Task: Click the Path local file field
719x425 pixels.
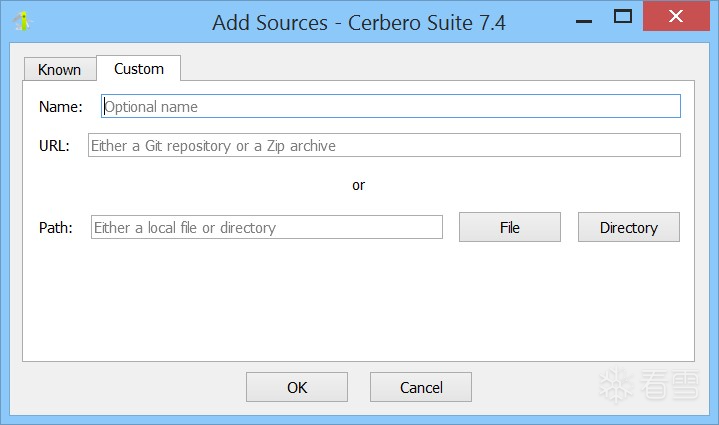Action: (x=266, y=227)
